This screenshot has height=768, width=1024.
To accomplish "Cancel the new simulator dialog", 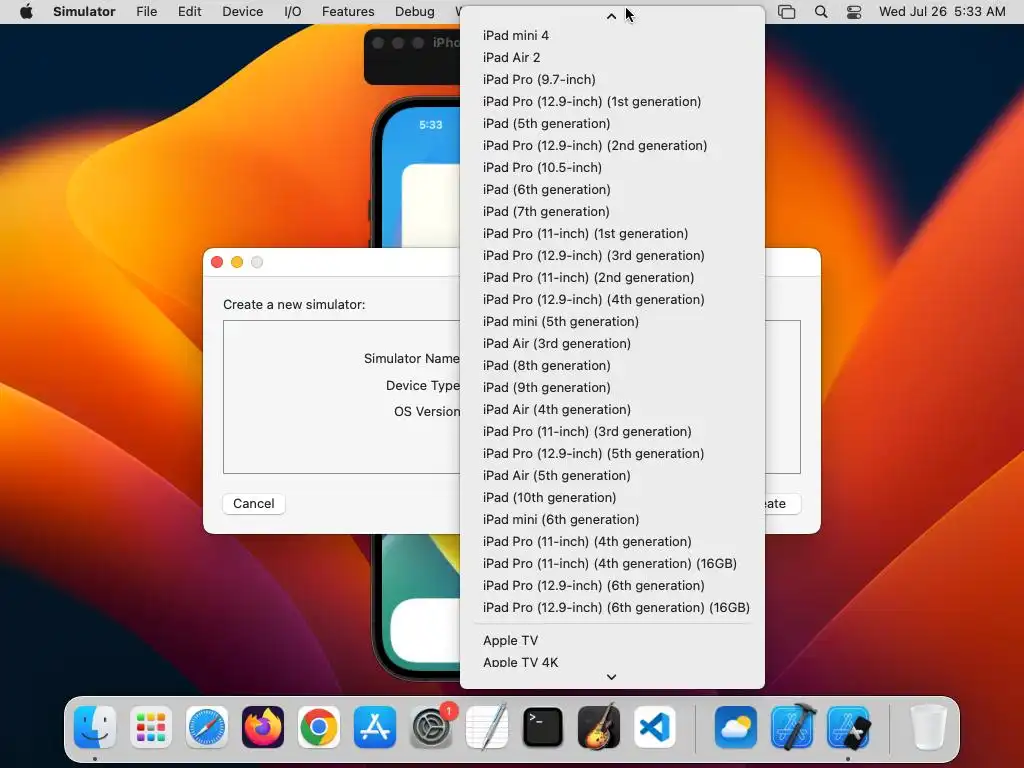I will tap(253, 504).
